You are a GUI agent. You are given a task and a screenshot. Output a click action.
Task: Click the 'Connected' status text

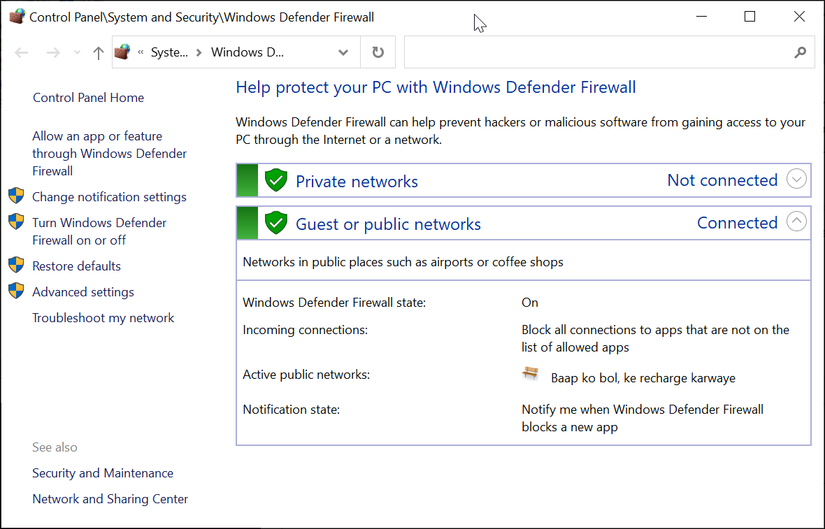737,223
